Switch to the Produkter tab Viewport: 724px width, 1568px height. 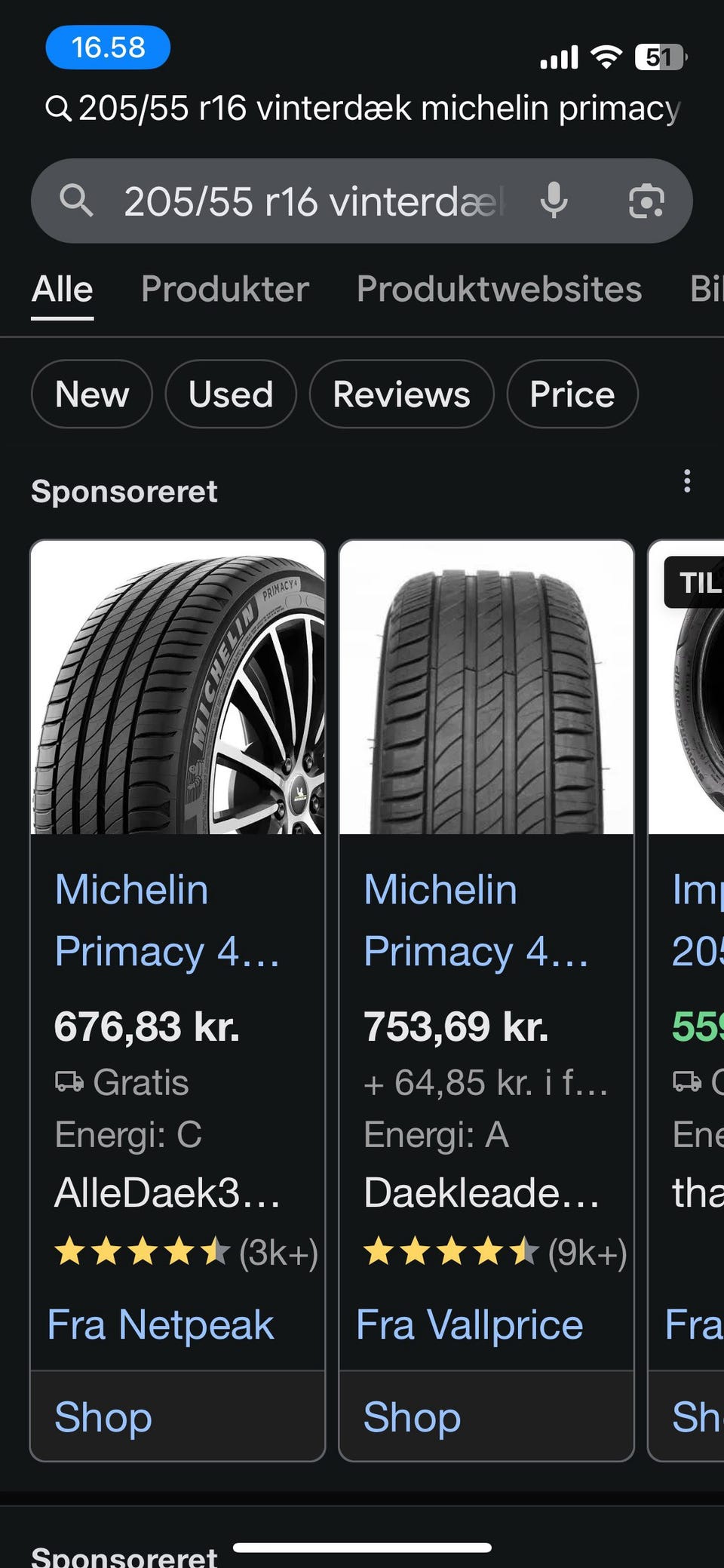[x=225, y=289]
